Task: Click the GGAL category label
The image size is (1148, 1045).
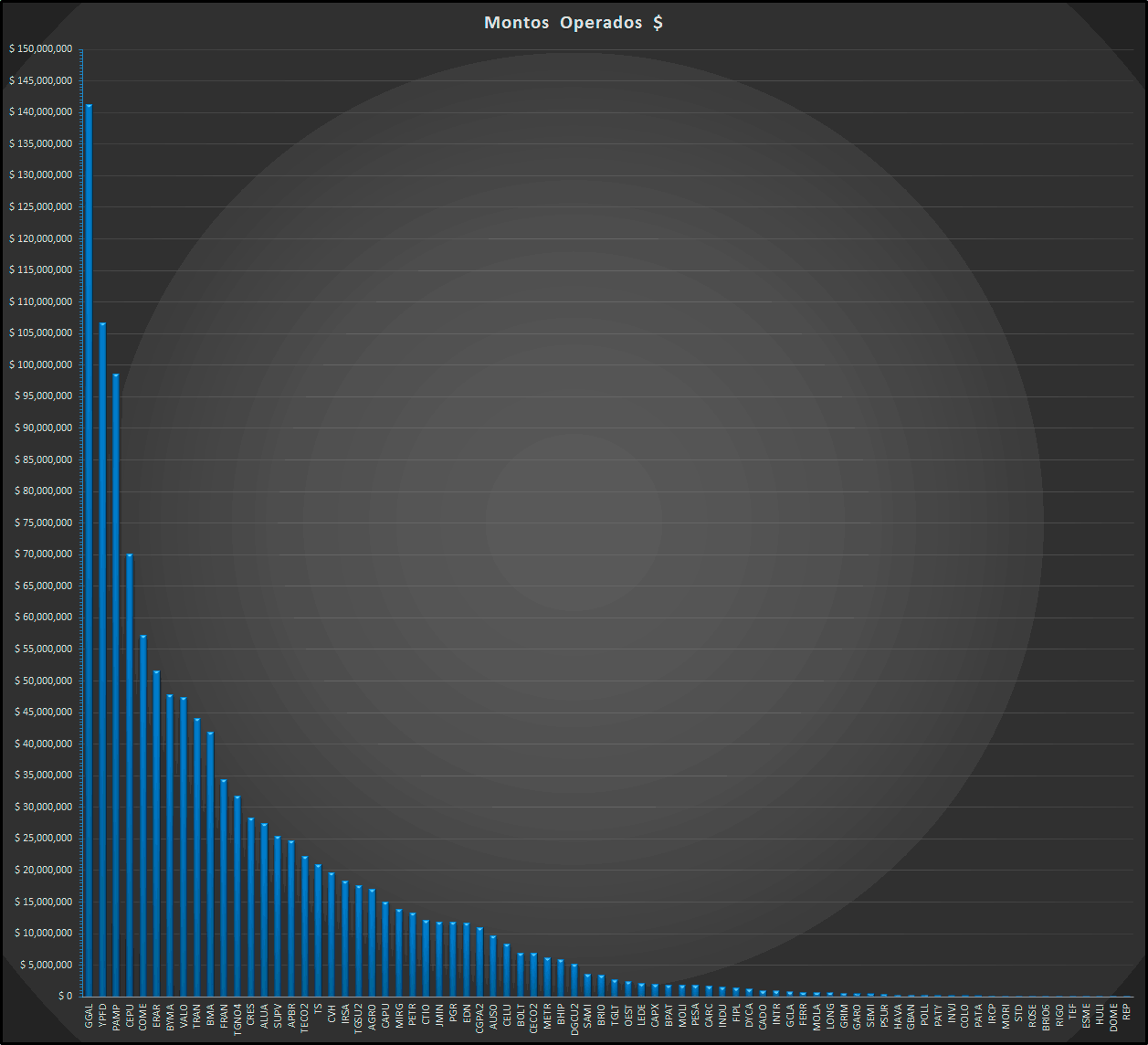Action: [x=89, y=1017]
